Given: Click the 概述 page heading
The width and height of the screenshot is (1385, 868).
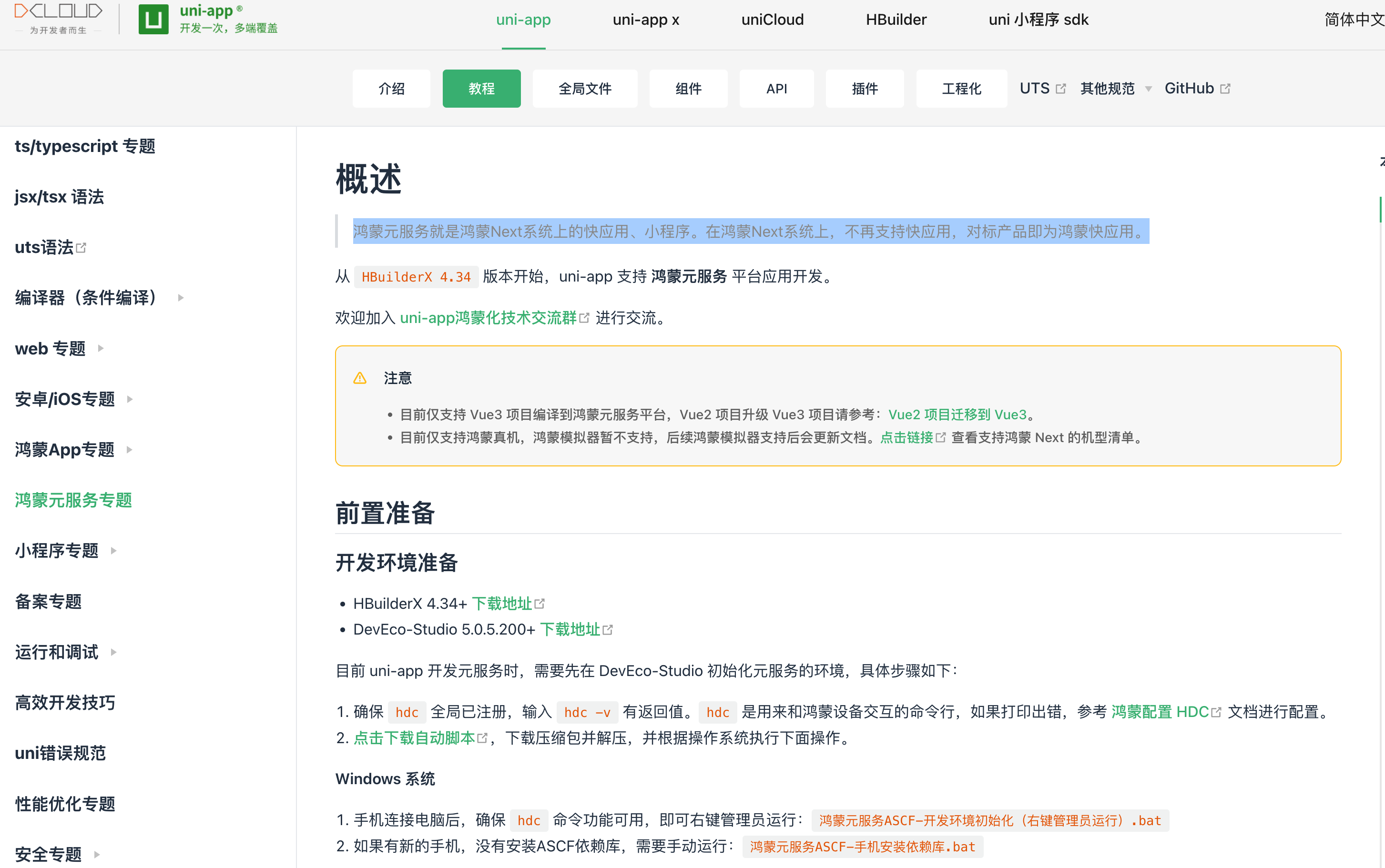Looking at the screenshot, I should click(x=368, y=179).
